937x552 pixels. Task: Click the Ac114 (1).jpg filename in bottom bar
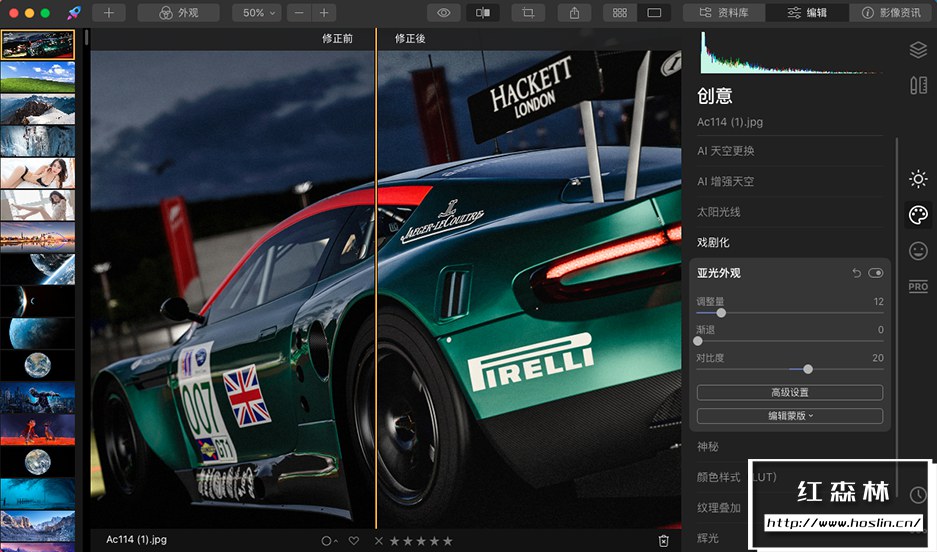[x=136, y=539]
